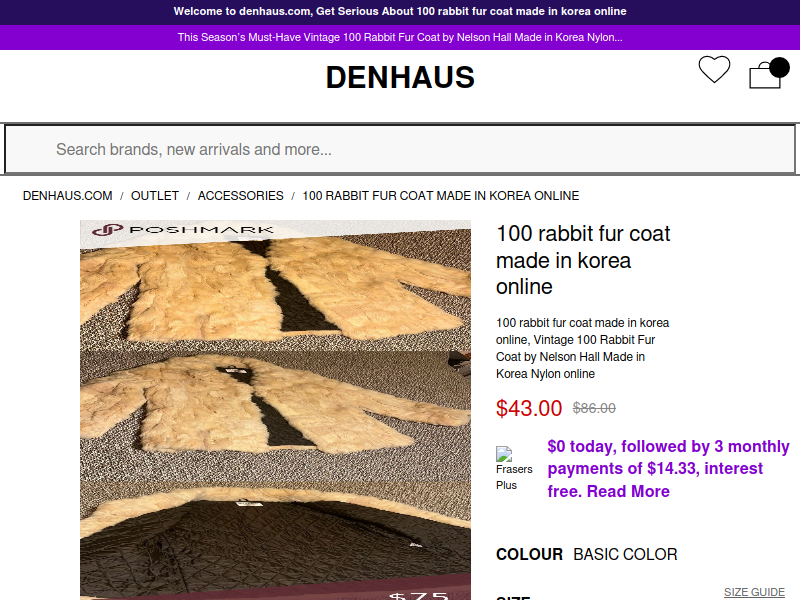Click the $43.00 sale price
This screenshot has width=800, height=600.
pos(529,408)
